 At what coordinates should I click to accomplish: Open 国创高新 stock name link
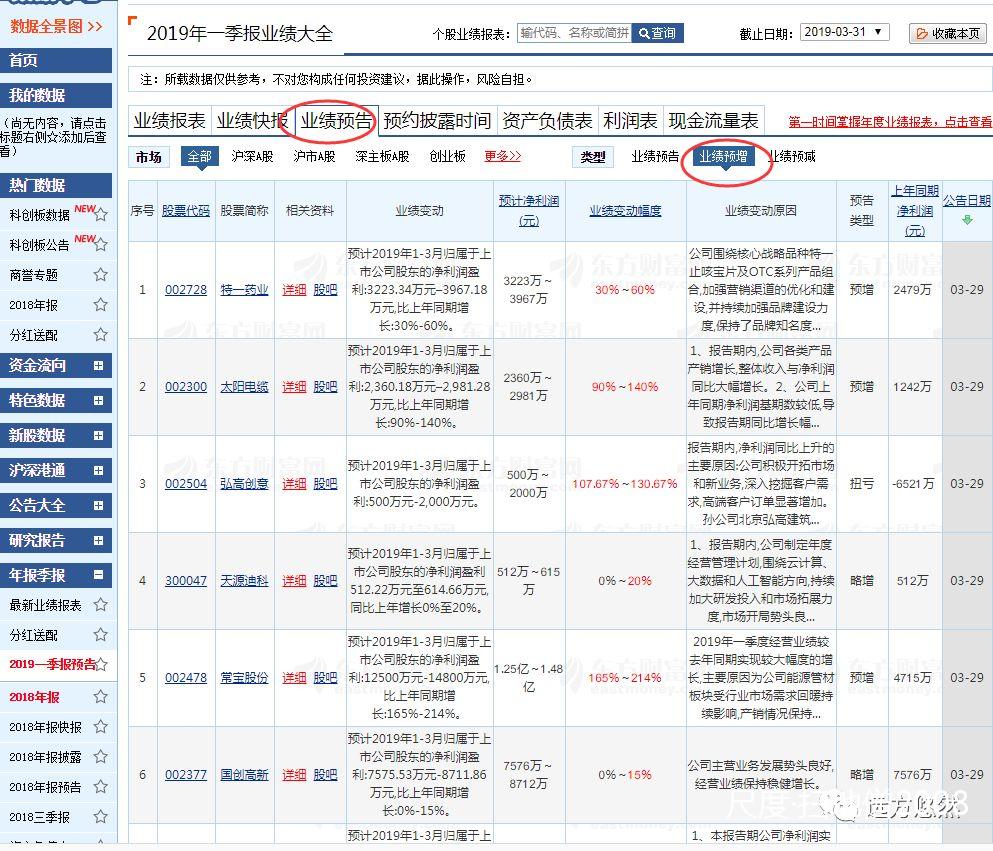(244, 774)
